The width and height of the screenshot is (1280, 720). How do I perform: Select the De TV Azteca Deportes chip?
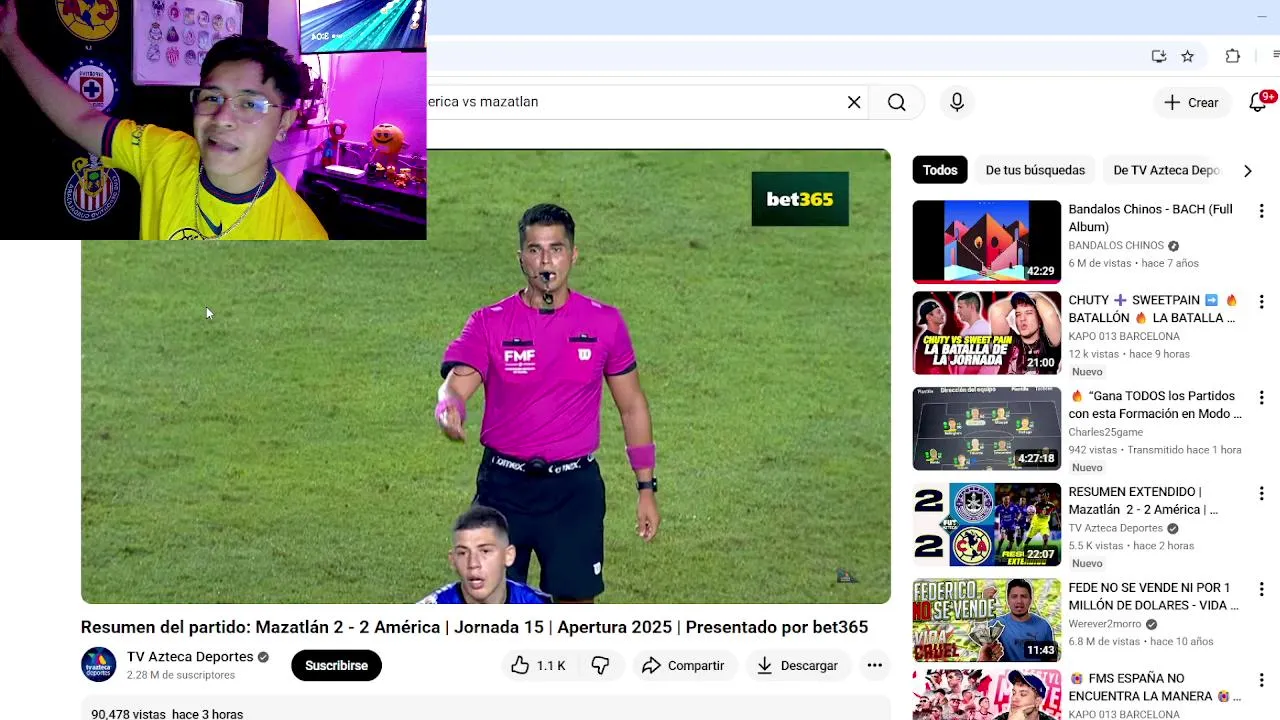(x=1166, y=170)
